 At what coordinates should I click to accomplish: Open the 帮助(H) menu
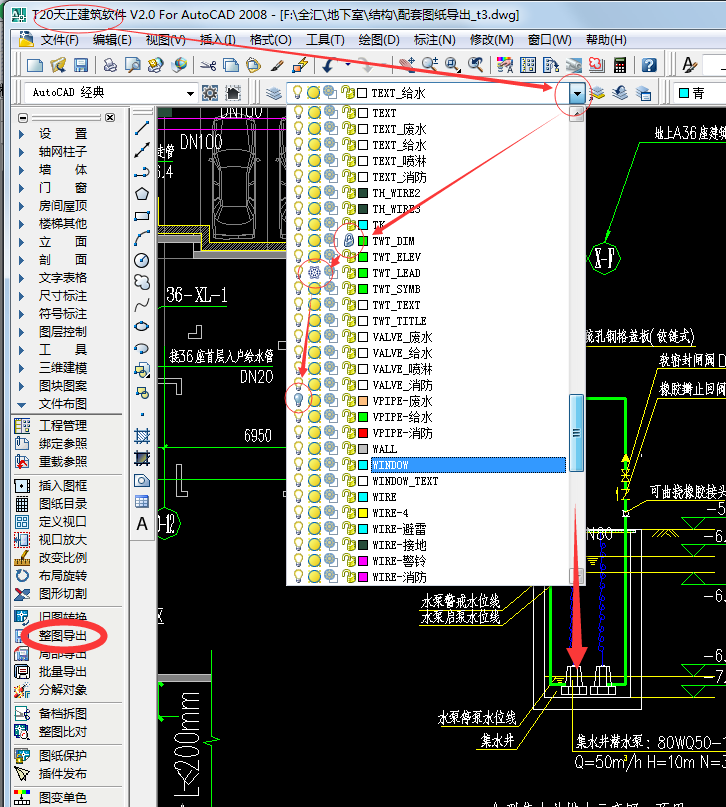click(x=606, y=40)
